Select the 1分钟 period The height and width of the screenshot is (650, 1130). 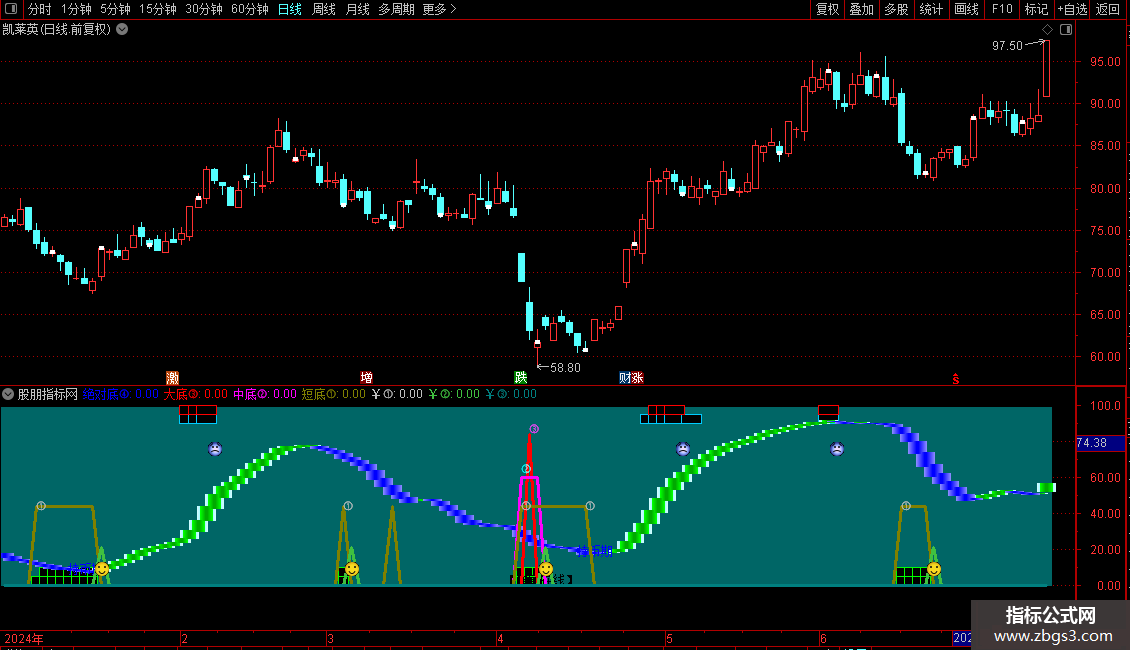76,9
